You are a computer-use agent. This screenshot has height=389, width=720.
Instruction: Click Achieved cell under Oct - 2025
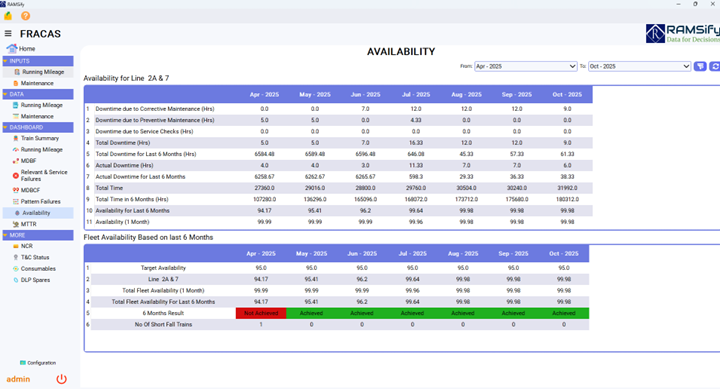click(x=563, y=313)
